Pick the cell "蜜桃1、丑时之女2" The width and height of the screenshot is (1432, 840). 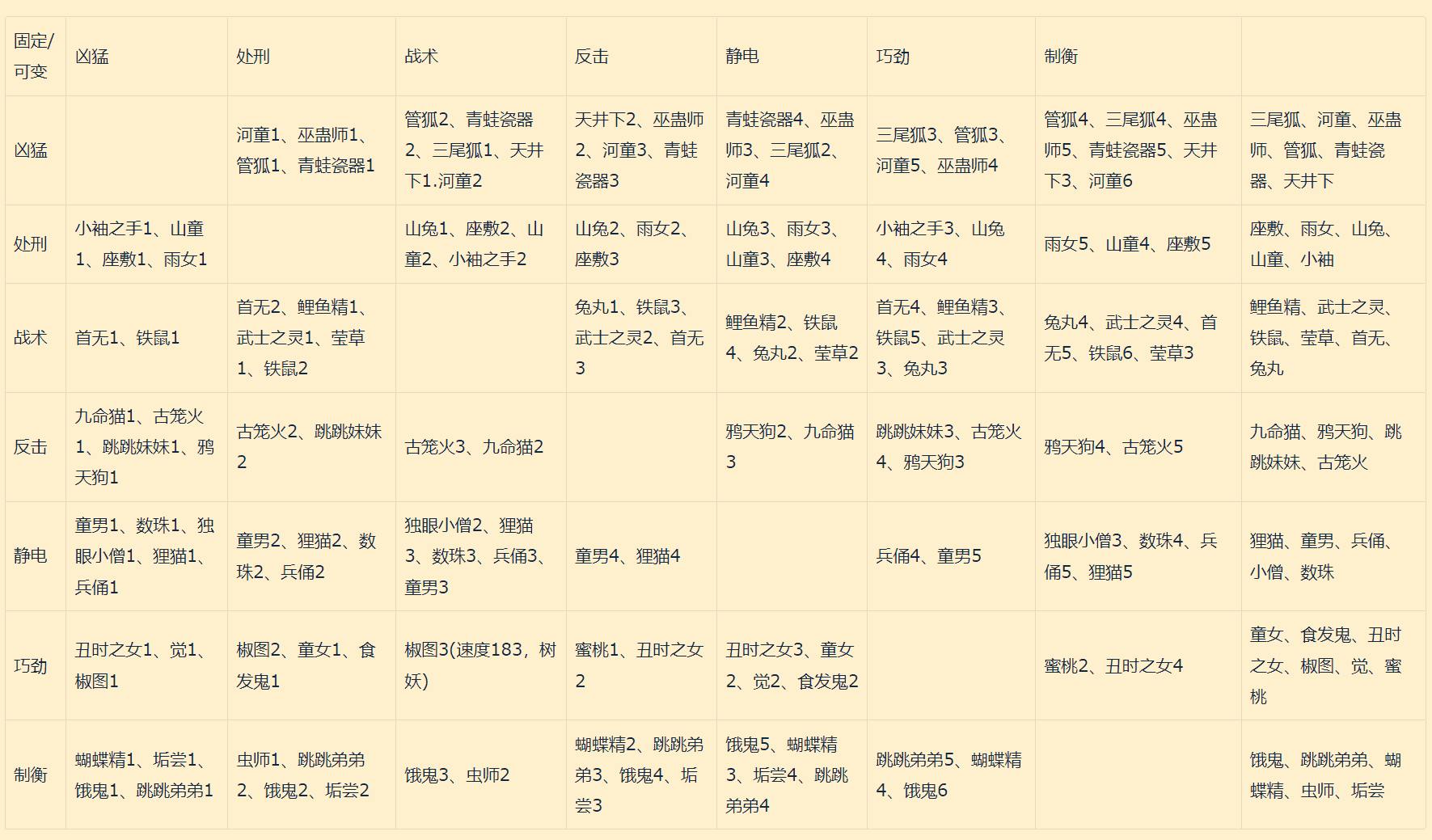tap(641, 665)
